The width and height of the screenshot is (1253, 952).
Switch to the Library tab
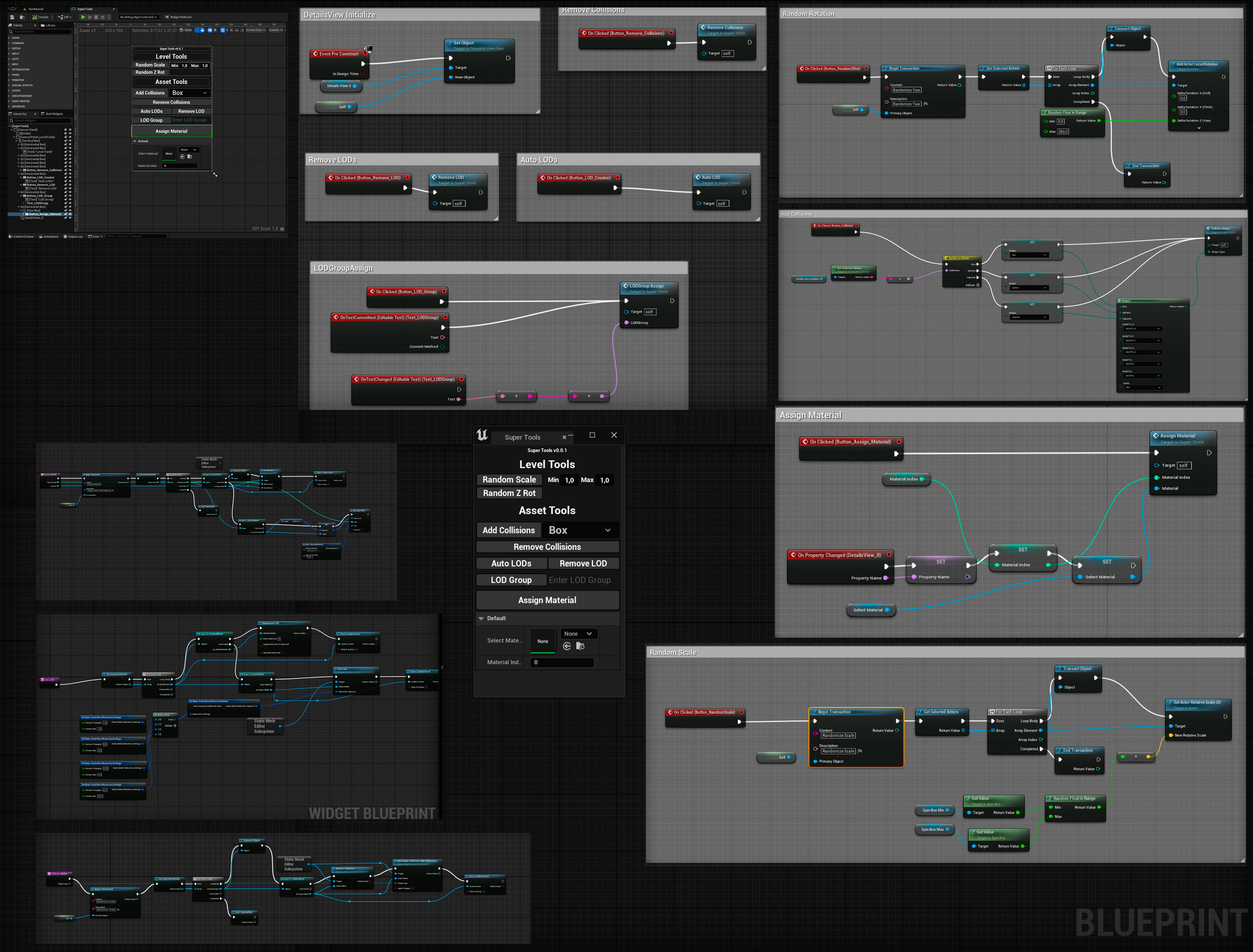click(x=48, y=25)
